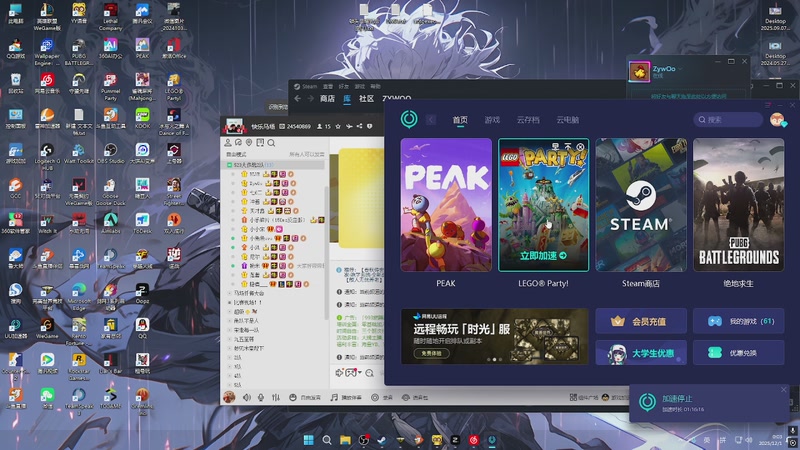The height and width of the screenshot is (450, 800).
Task: Click ZywOo avatar in Steam friends window
Action: click(x=639, y=71)
